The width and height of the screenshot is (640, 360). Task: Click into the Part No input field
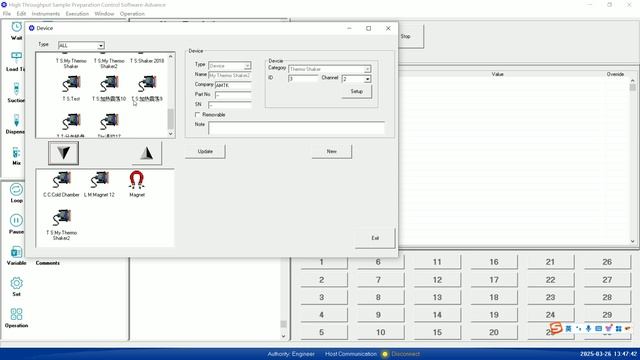233,95
